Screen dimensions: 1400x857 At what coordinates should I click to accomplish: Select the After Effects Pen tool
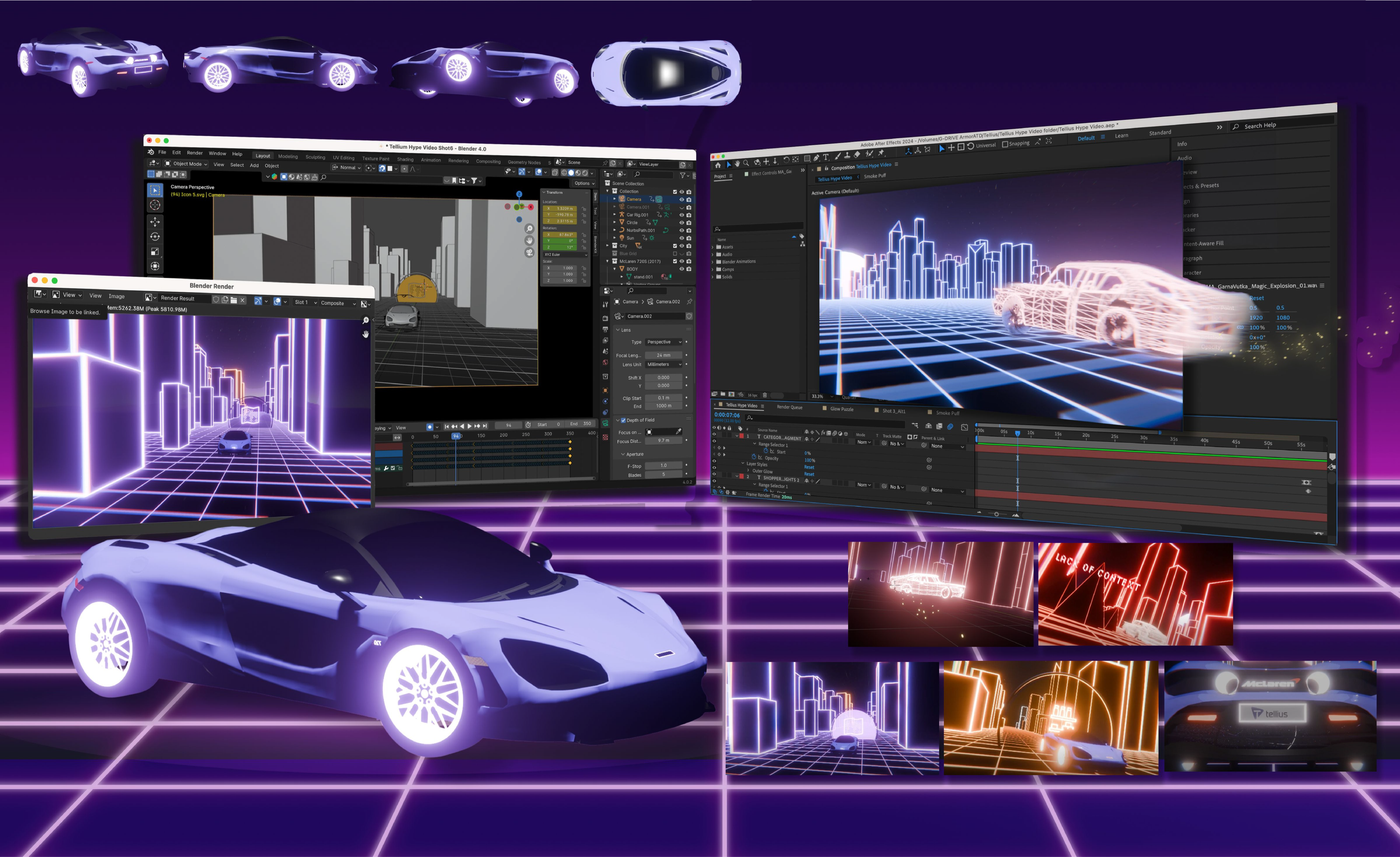[816, 159]
